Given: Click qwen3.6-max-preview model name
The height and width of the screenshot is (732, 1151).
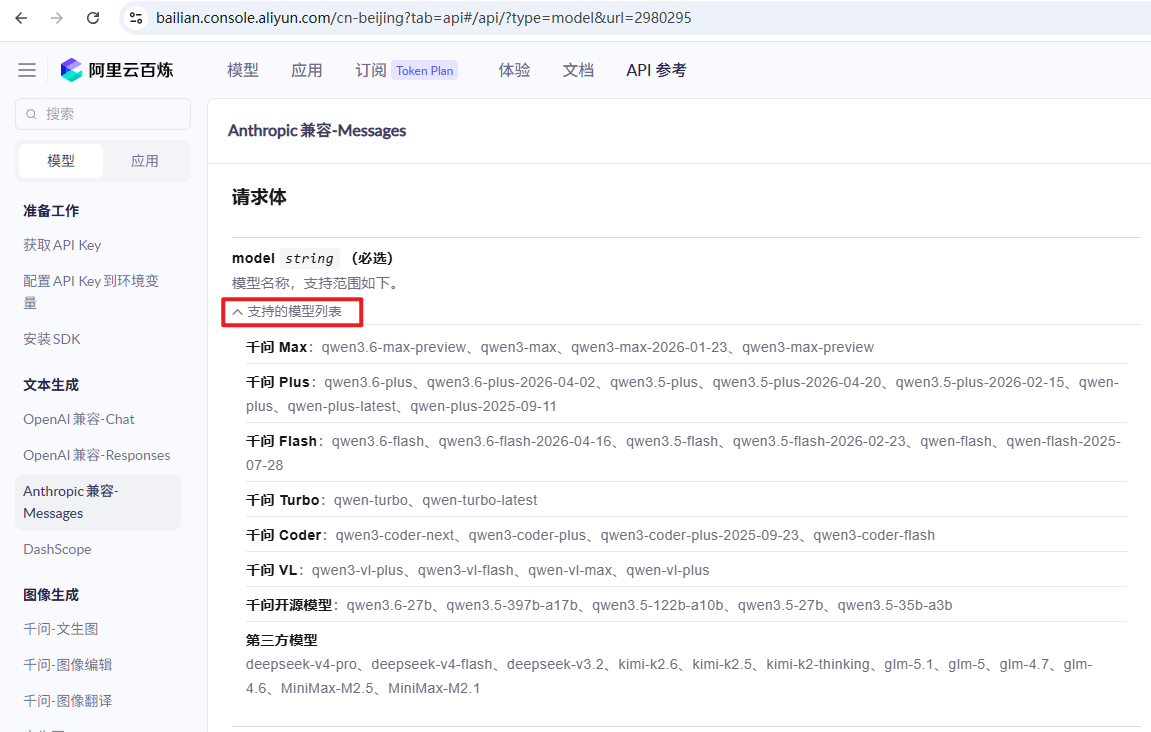Looking at the screenshot, I should (x=394, y=347).
